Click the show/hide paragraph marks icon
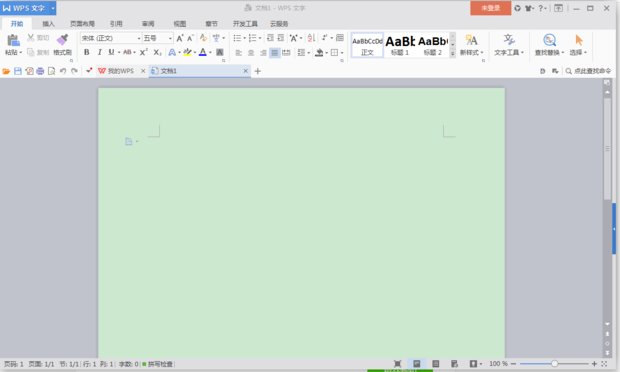 [324, 38]
